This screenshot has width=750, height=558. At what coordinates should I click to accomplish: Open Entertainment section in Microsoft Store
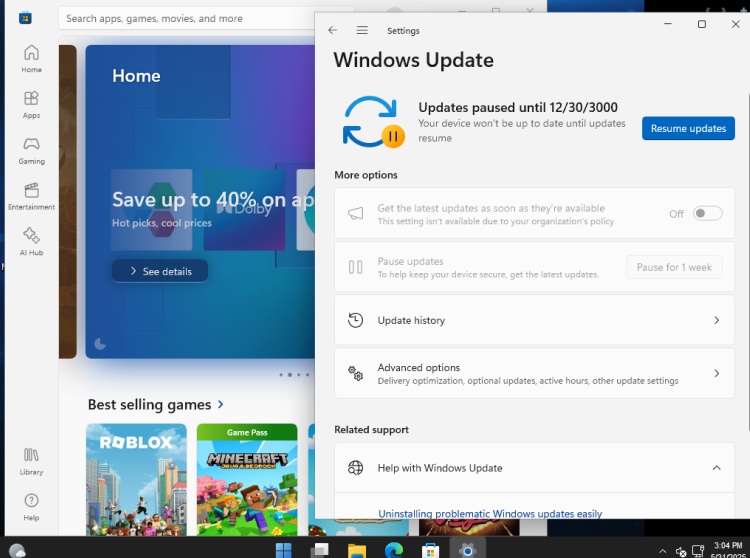[31, 196]
